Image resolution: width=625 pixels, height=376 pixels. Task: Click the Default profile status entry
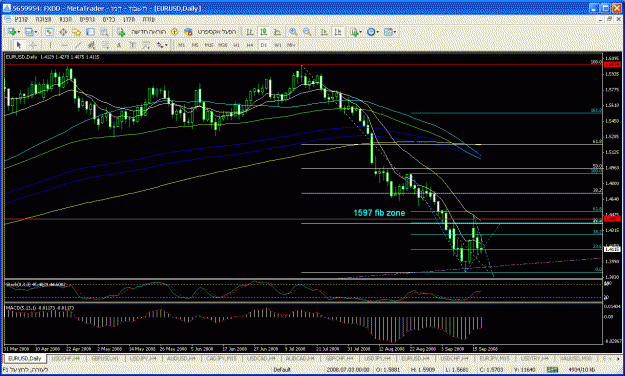282,370
